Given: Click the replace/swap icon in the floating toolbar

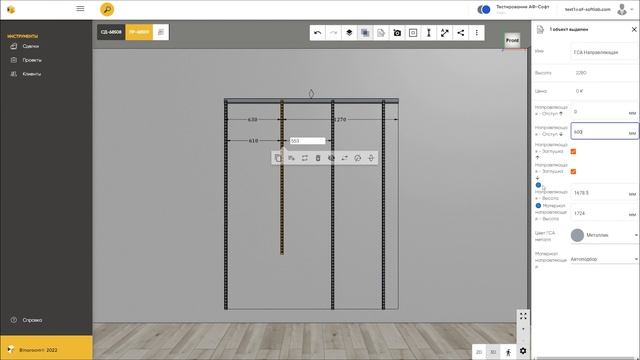Looking at the screenshot, I should tap(305, 158).
